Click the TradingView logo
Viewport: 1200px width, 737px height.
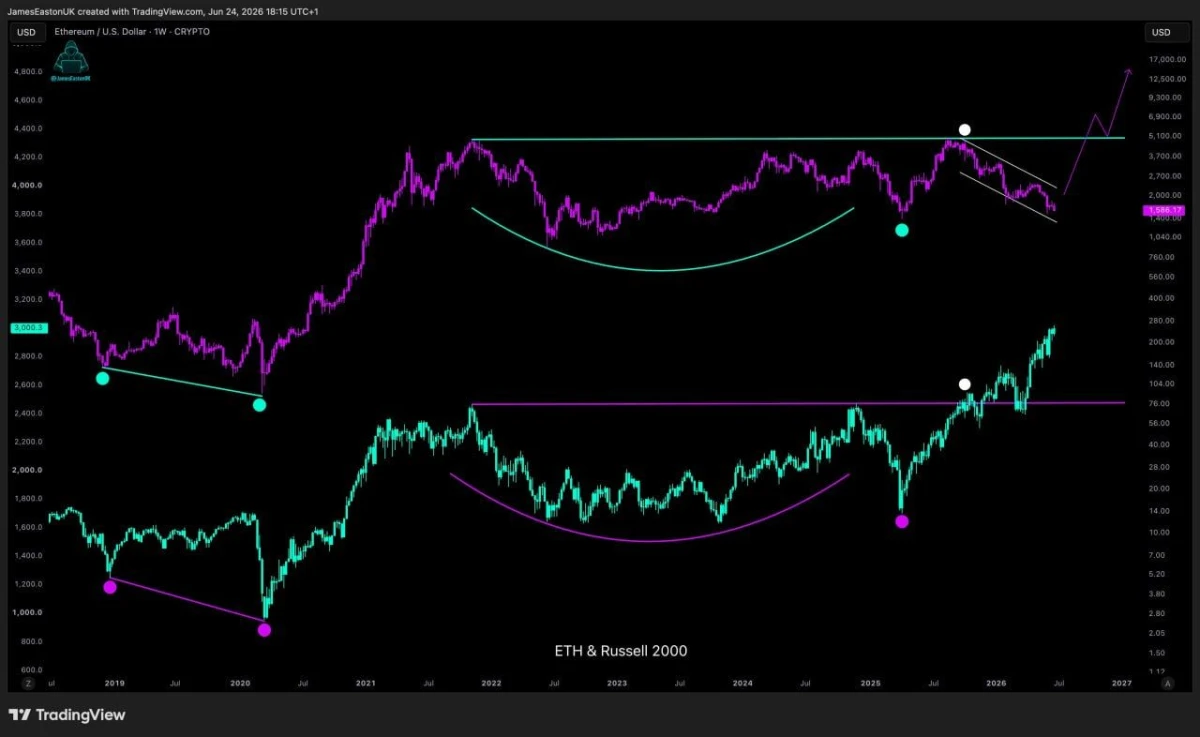(67, 714)
